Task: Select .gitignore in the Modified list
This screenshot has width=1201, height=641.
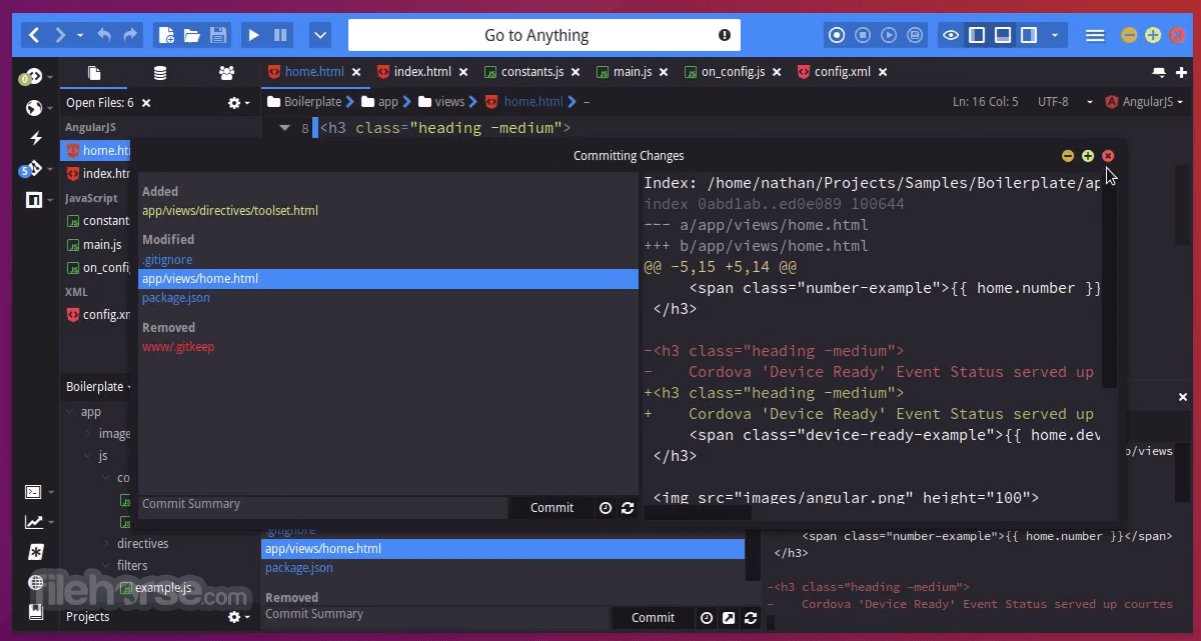Action: pos(167,260)
